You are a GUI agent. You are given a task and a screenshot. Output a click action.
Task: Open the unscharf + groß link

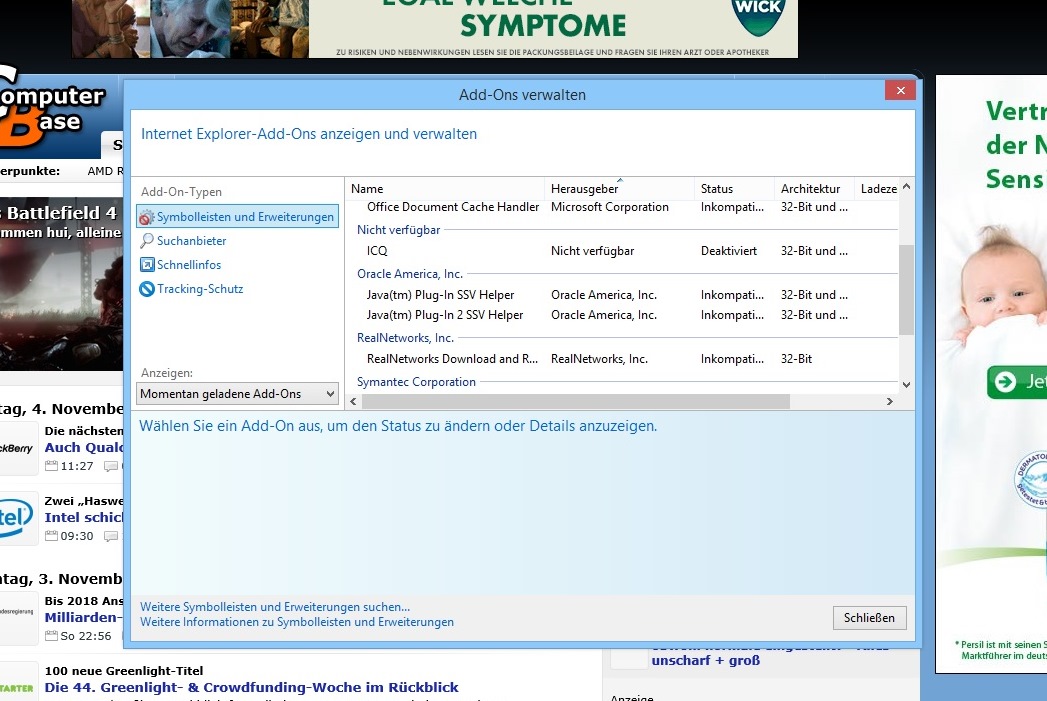tap(706, 660)
